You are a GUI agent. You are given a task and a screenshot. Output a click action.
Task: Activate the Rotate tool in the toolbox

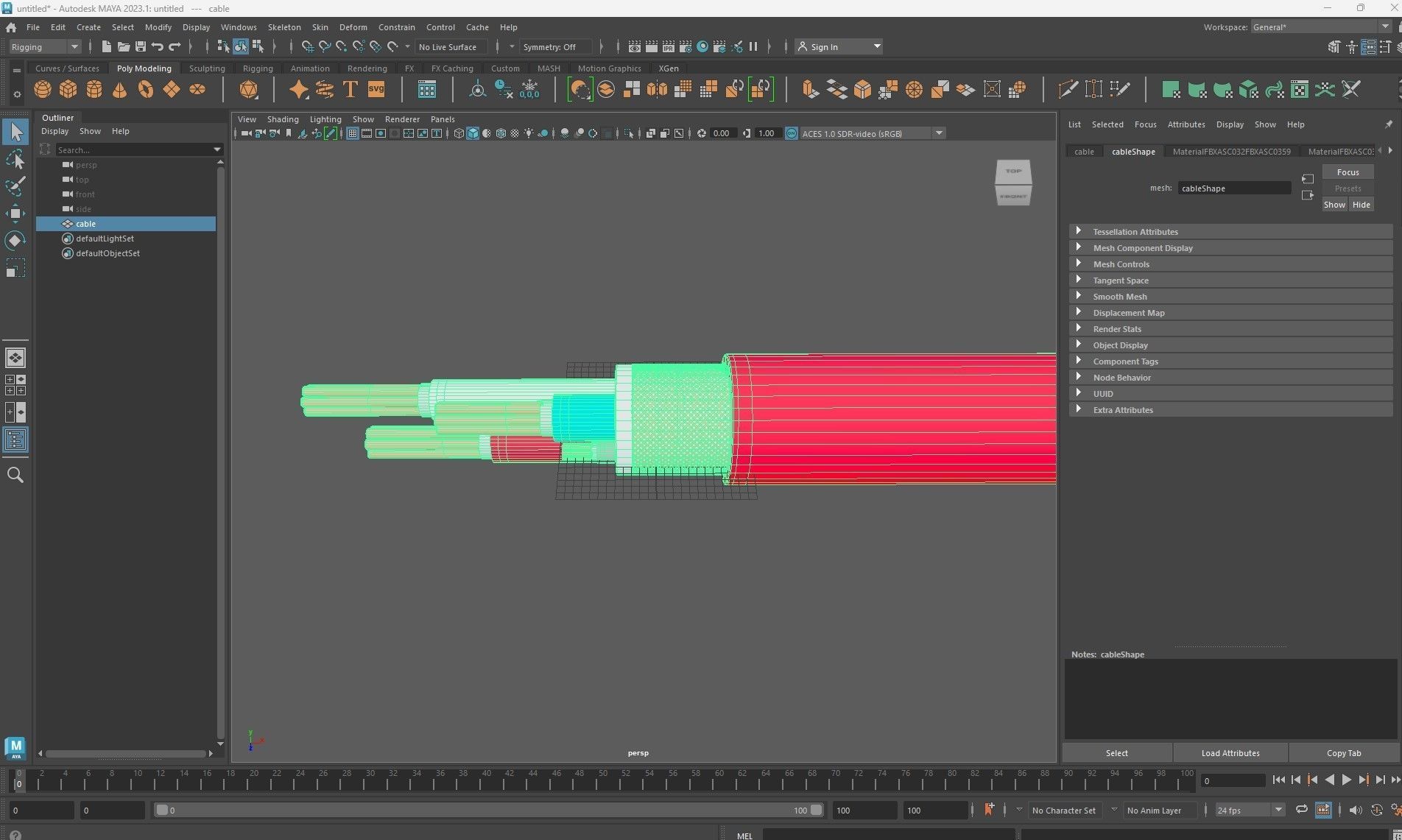(x=15, y=241)
